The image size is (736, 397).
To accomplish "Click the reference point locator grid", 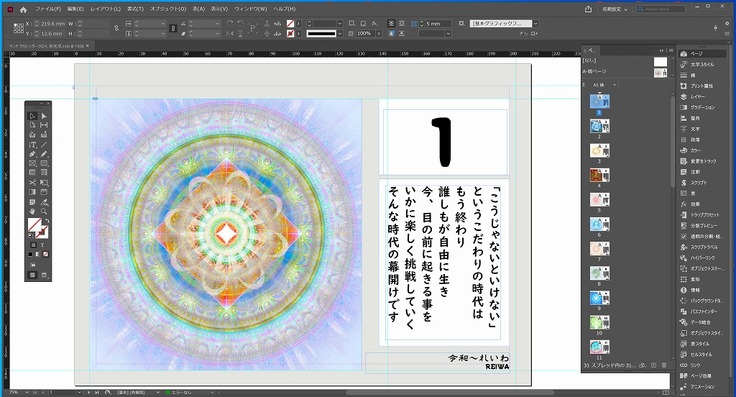I will click(x=18, y=28).
